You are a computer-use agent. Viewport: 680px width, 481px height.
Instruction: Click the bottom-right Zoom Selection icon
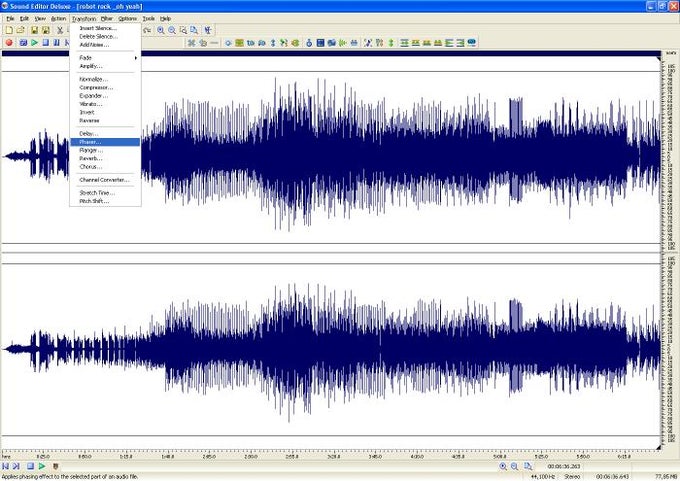coord(528,466)
